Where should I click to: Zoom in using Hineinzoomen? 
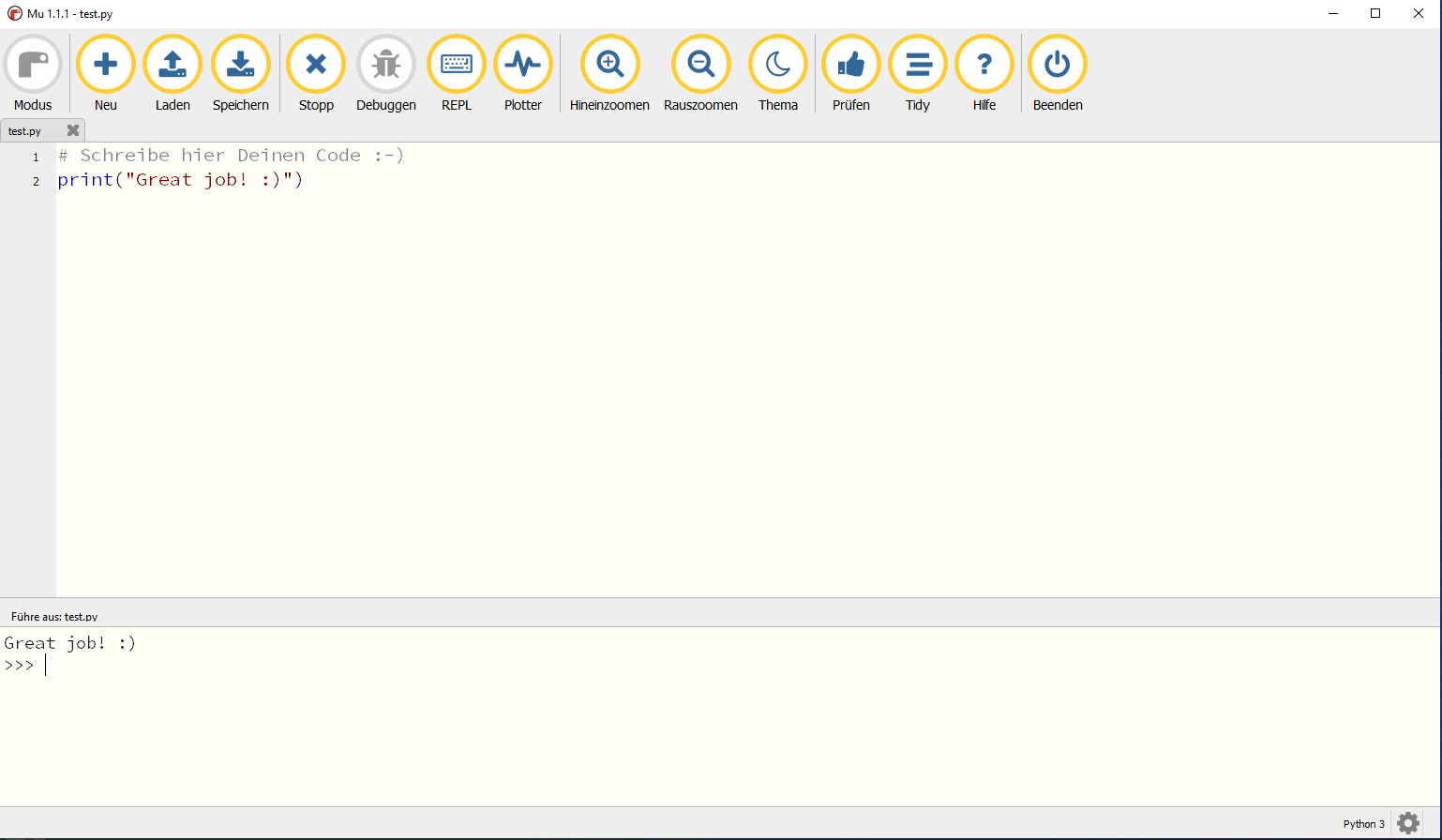click(x=608, y=64)
